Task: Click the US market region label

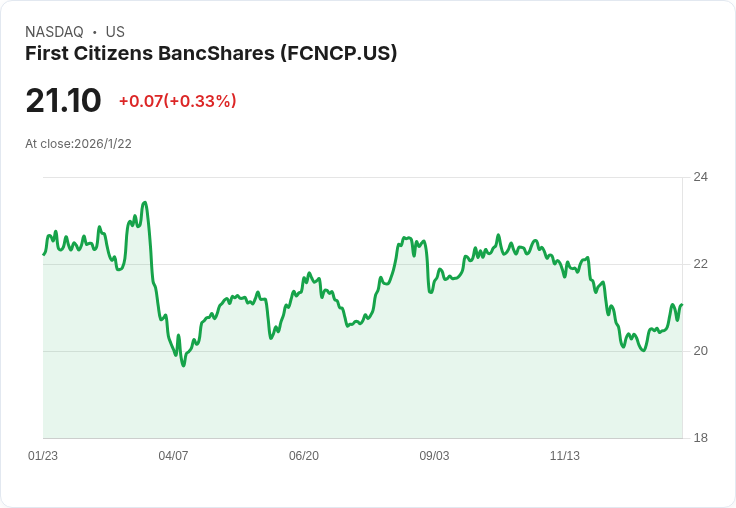Action: click(x=115, y=32)
